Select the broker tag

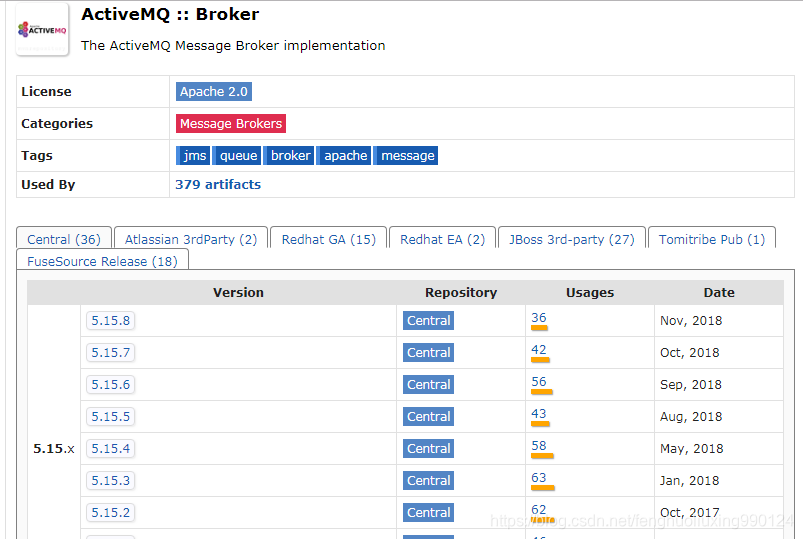click(289, 156)
